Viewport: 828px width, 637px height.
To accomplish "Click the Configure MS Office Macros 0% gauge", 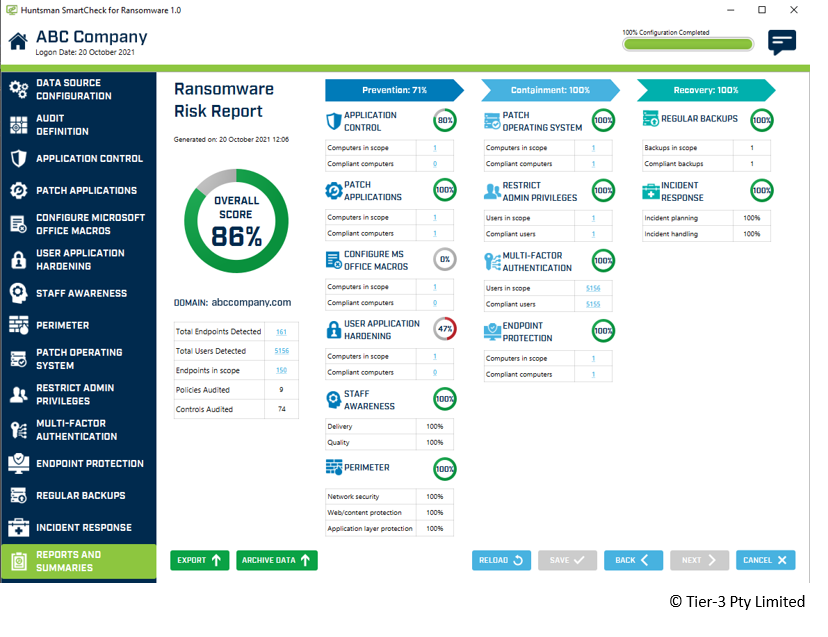I will [445, 259].
